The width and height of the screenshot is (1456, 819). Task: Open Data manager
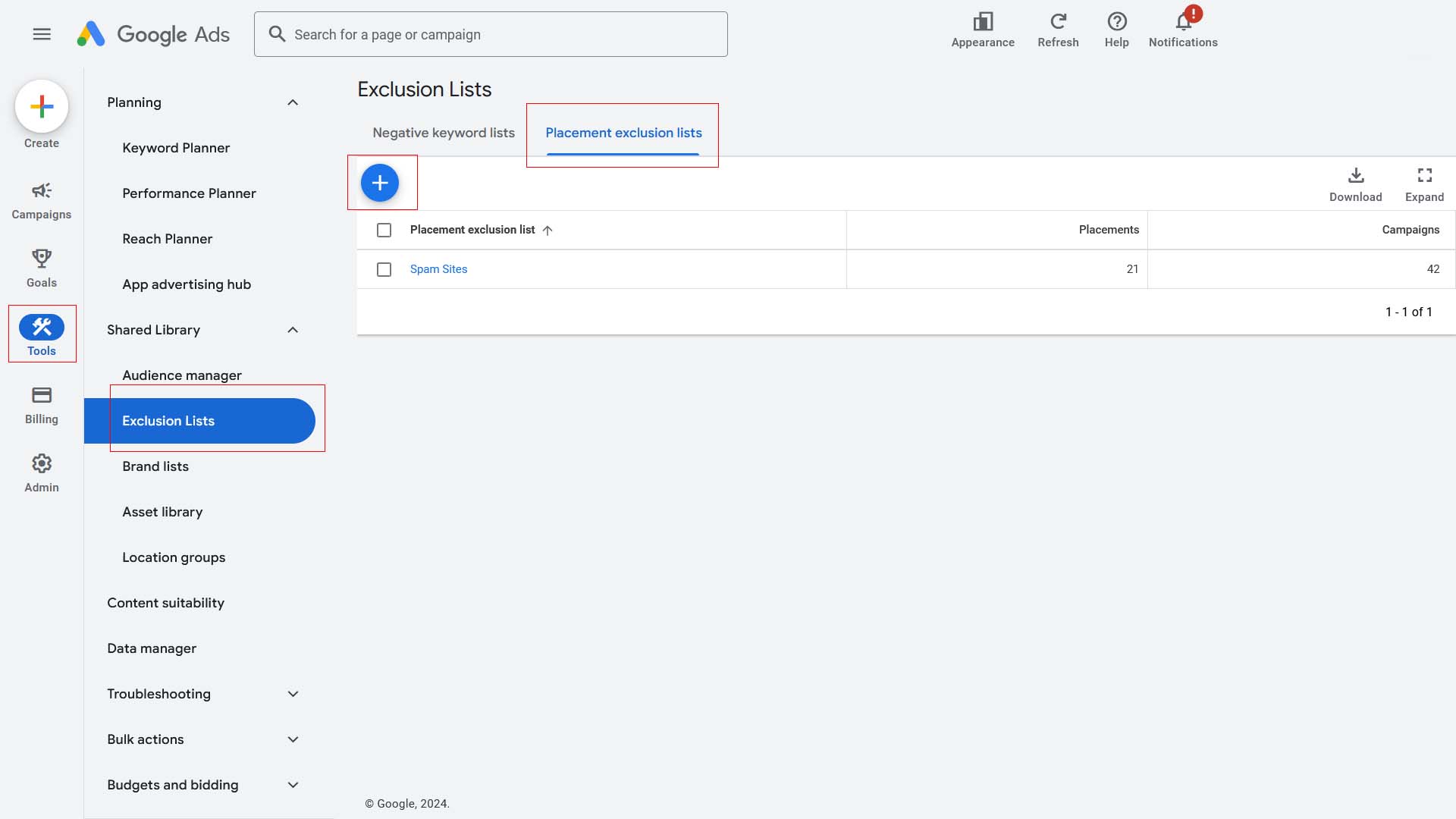(152, 648)
